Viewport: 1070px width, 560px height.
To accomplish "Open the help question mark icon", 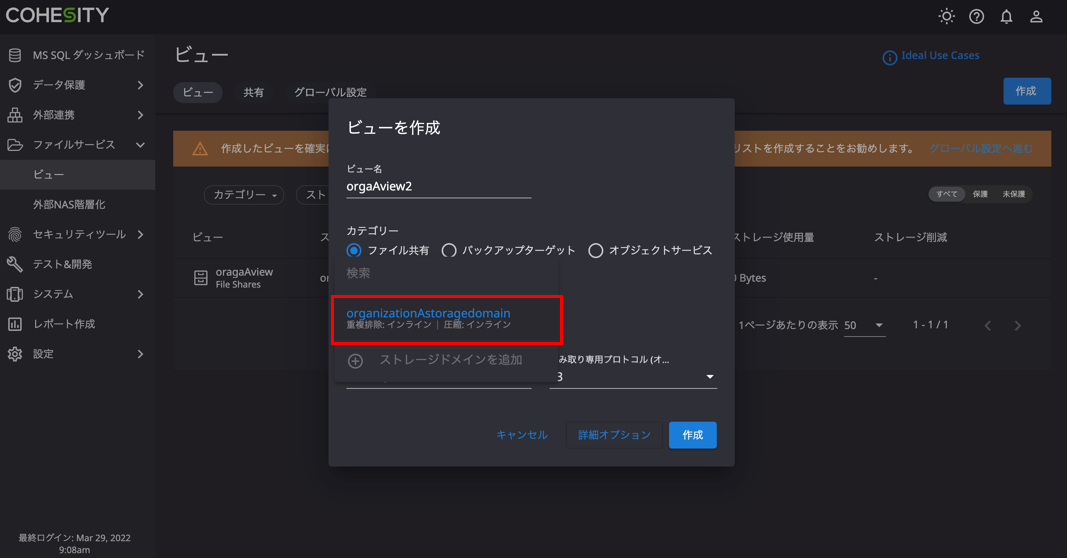I will 978,16.
